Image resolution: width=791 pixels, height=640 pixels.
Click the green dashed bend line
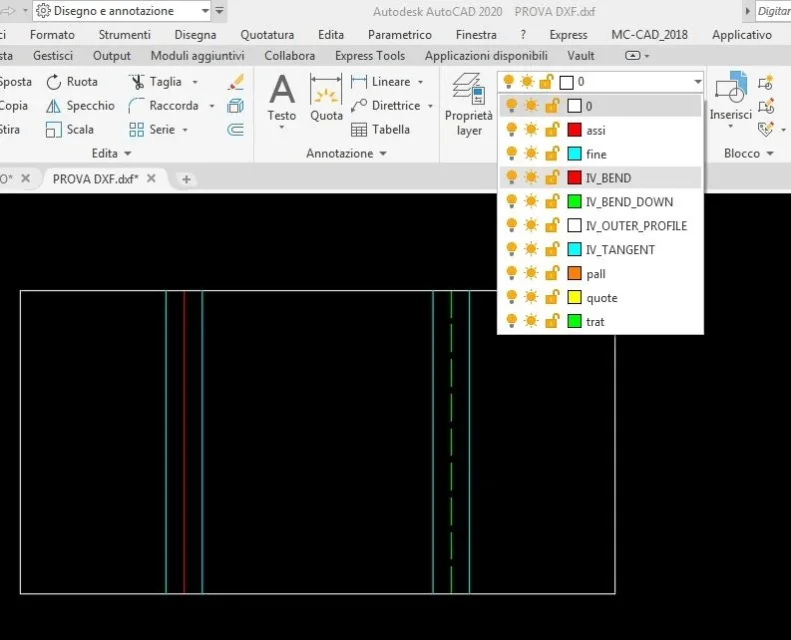[x=451, y=442]
